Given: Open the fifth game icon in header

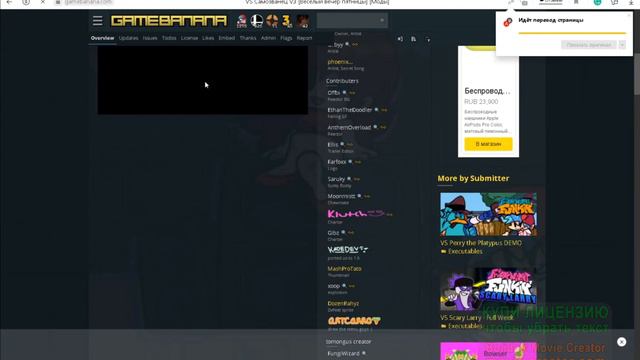Looking at the screenshot, I should [x=302, y=21].
